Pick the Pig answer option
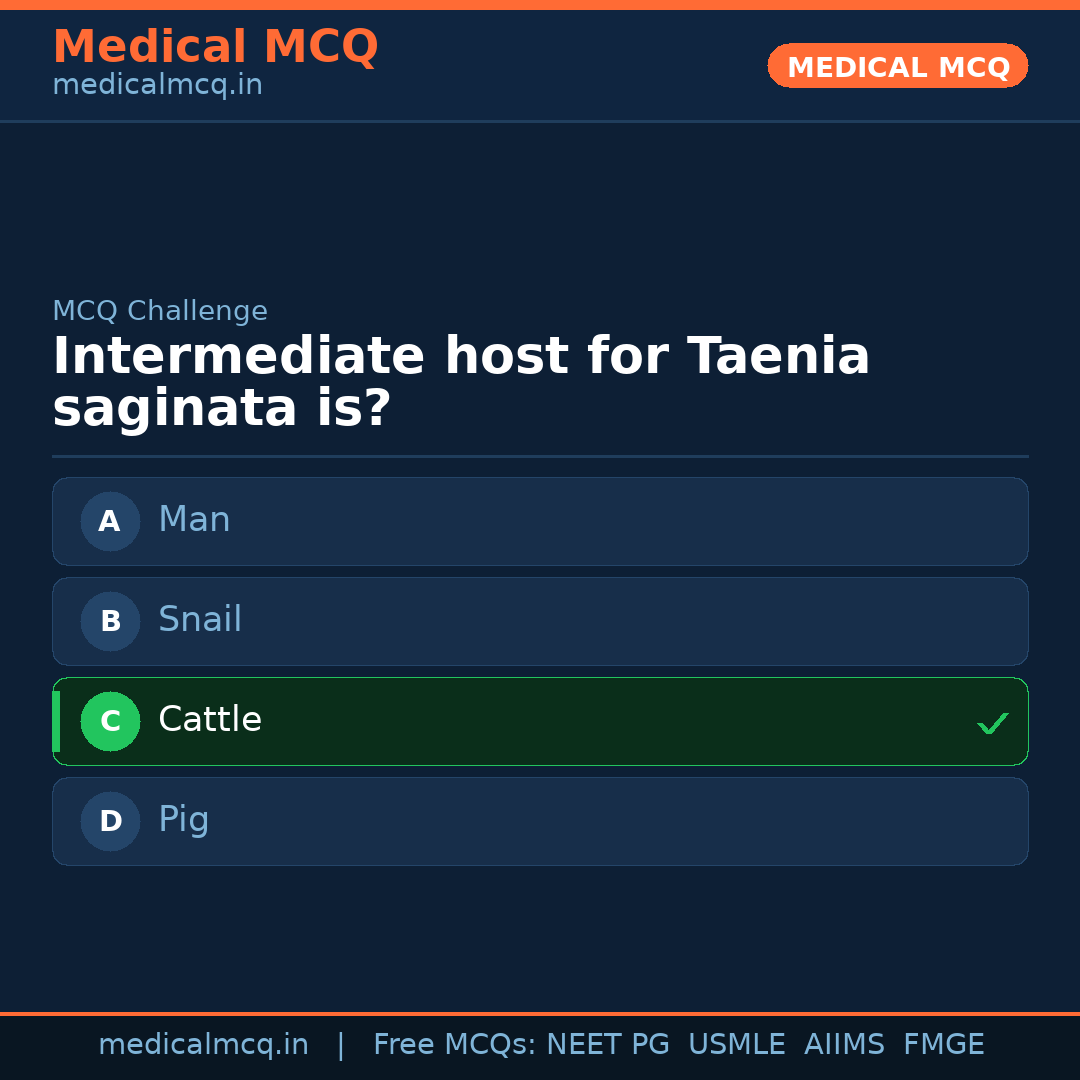The height and width of the screenshot is (1080, 1080). click(x=540, y=821)
